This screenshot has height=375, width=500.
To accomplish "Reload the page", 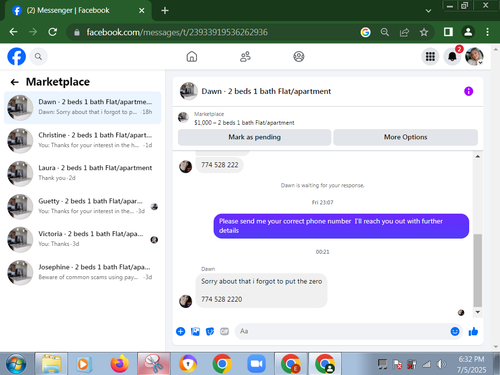I will [53, 32].
